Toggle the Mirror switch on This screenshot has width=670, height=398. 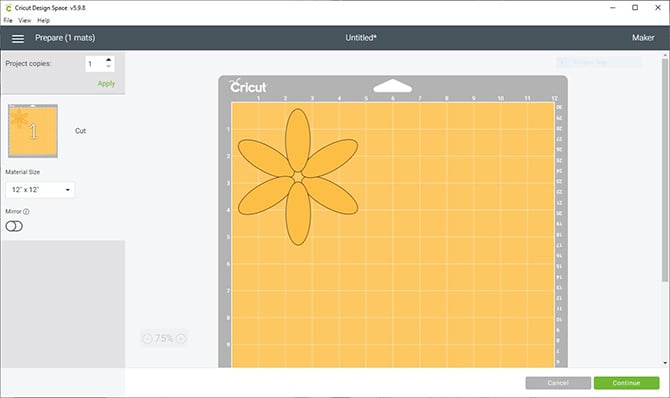tap(14, 226)
